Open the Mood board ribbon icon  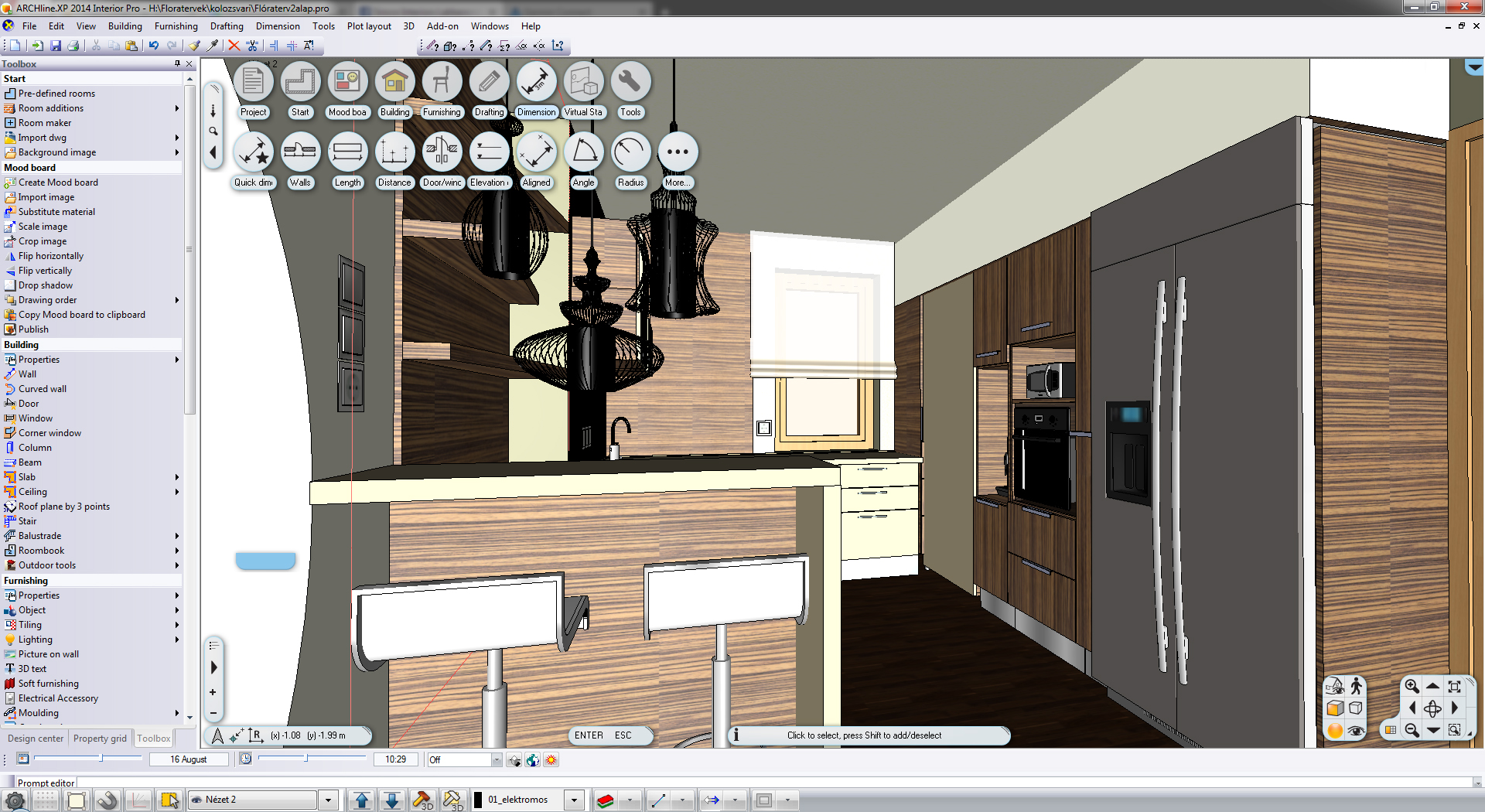(347, 82)
